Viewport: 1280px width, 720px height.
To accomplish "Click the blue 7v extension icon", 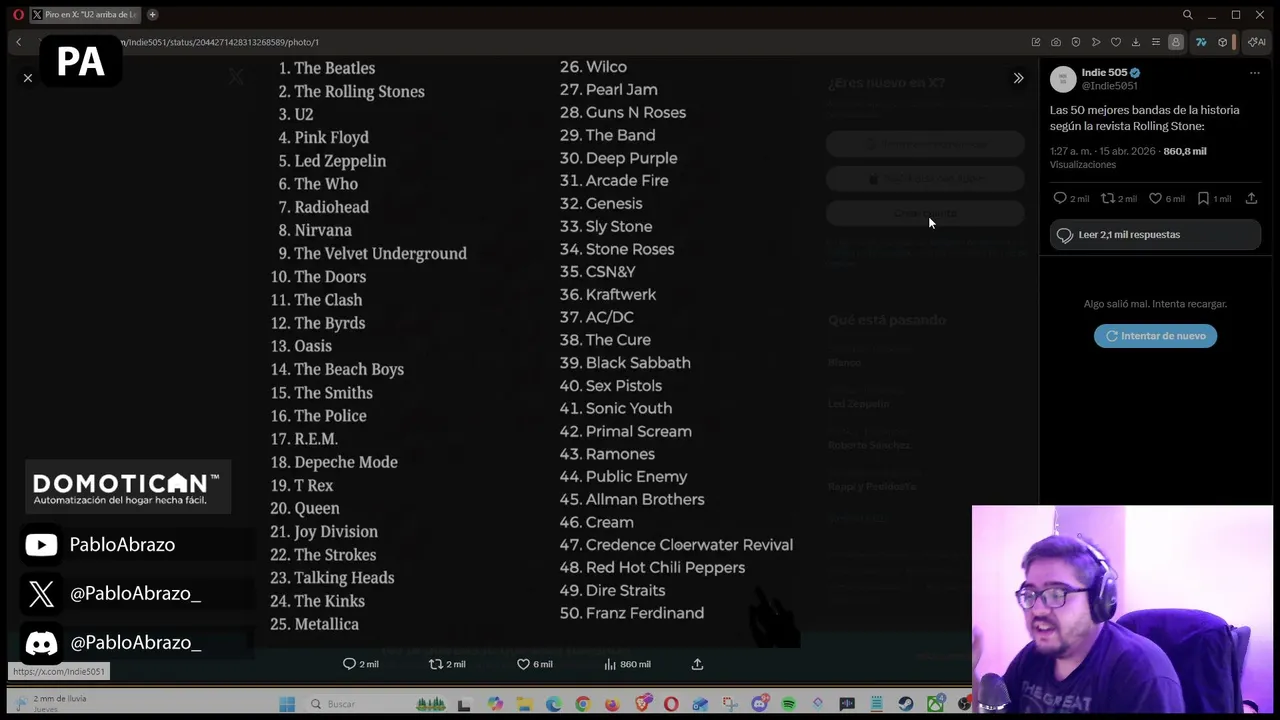I will [x=1201, y=42].
